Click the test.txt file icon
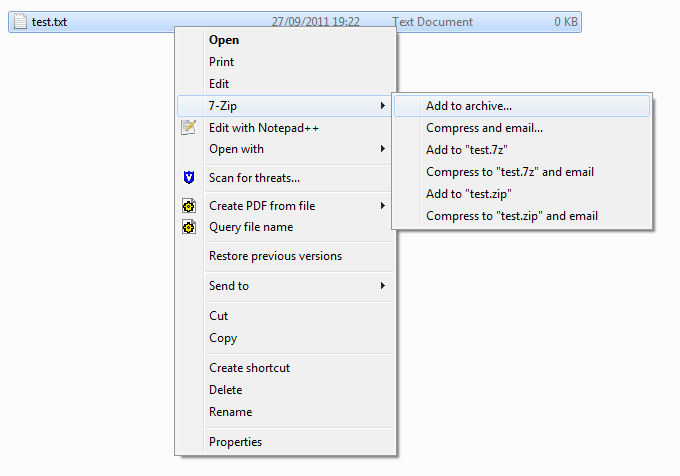 pyautogui.click(x=20, y=22)
